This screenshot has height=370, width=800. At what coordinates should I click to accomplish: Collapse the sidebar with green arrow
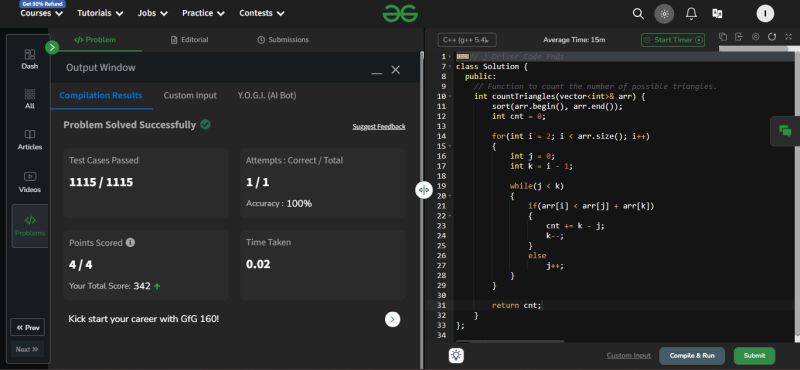[x=52, y=47]
